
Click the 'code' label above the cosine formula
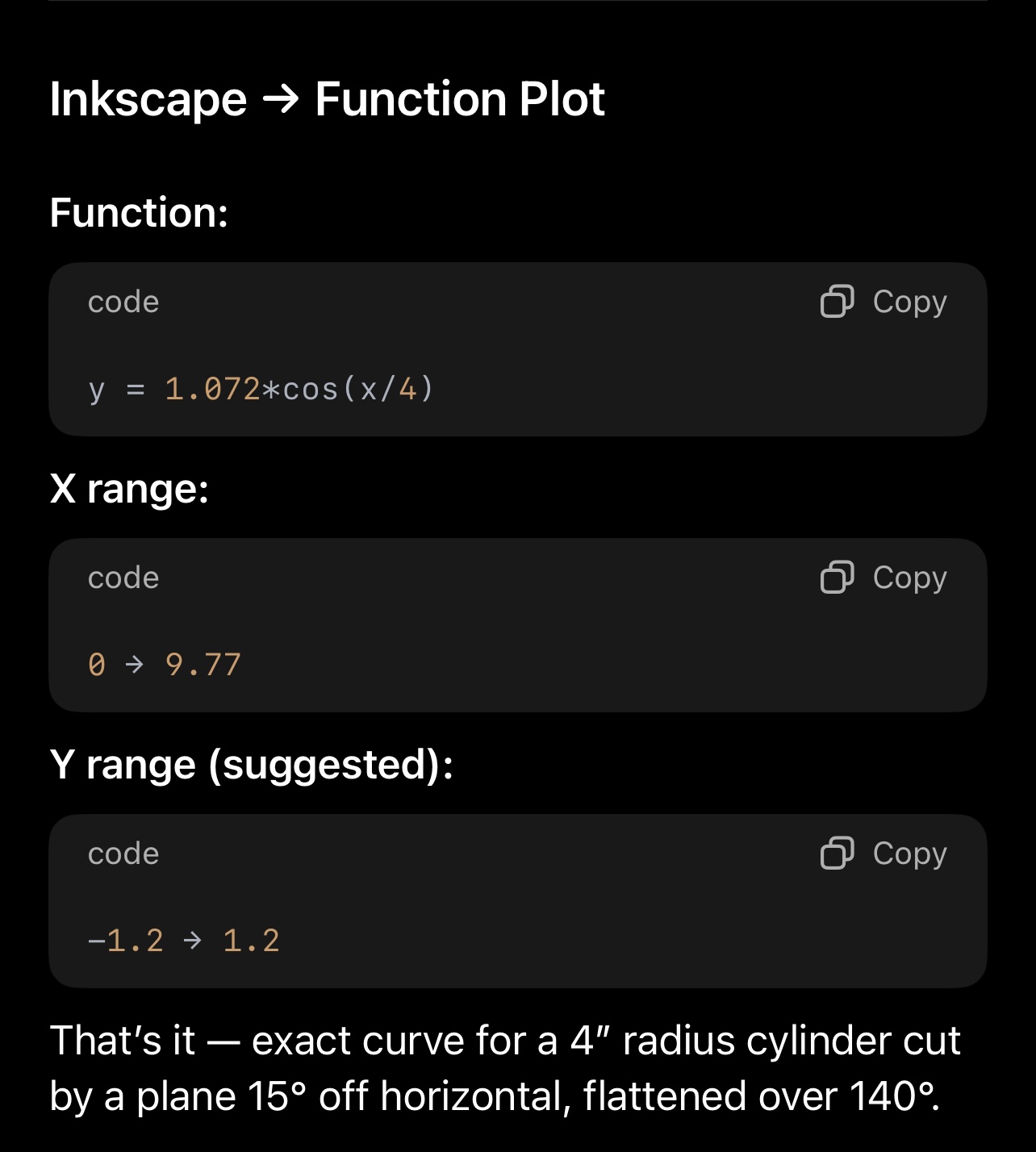123,303
